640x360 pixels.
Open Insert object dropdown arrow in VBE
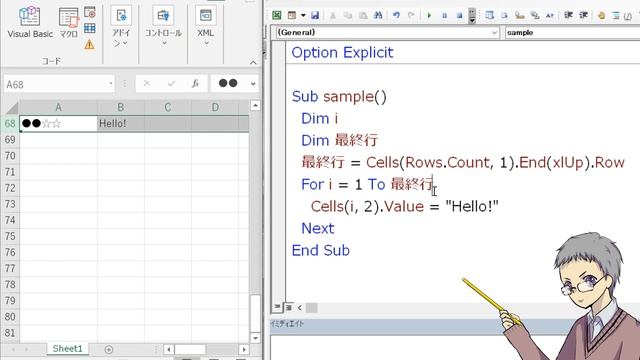303,16
